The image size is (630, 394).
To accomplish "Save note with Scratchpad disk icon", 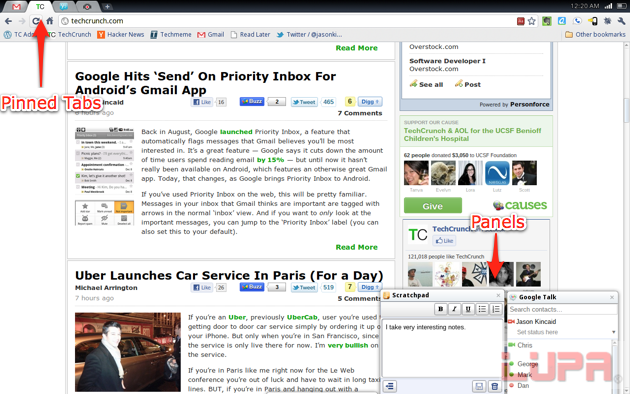I will tap(479, 386).
